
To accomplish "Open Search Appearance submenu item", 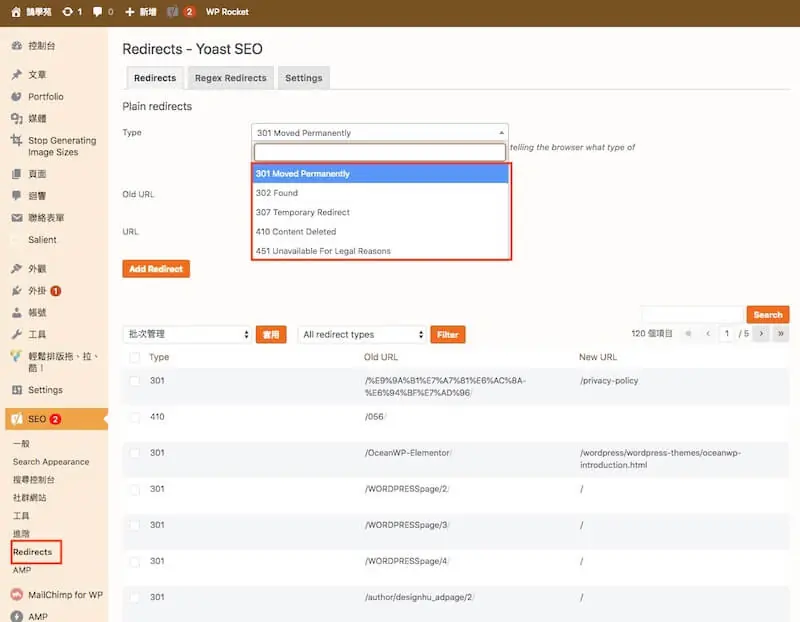I will point(51,461).
